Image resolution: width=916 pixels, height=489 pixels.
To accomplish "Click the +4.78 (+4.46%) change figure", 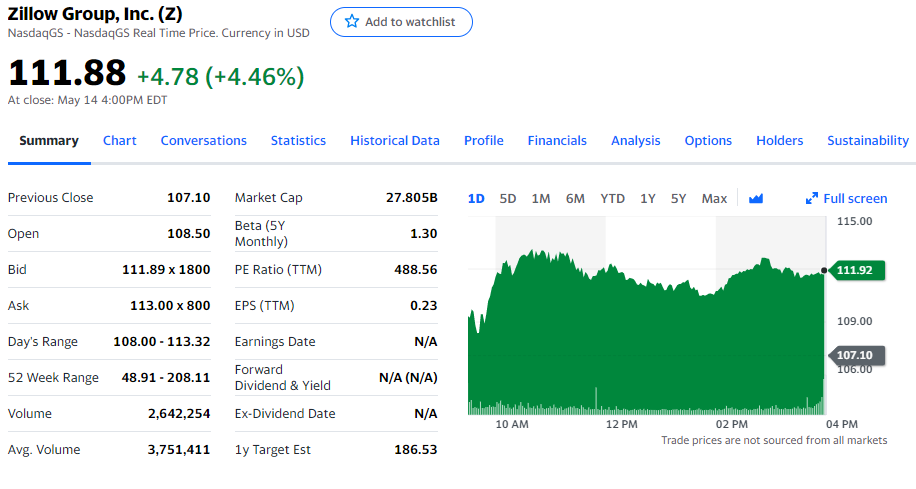I will click(221, 77).
